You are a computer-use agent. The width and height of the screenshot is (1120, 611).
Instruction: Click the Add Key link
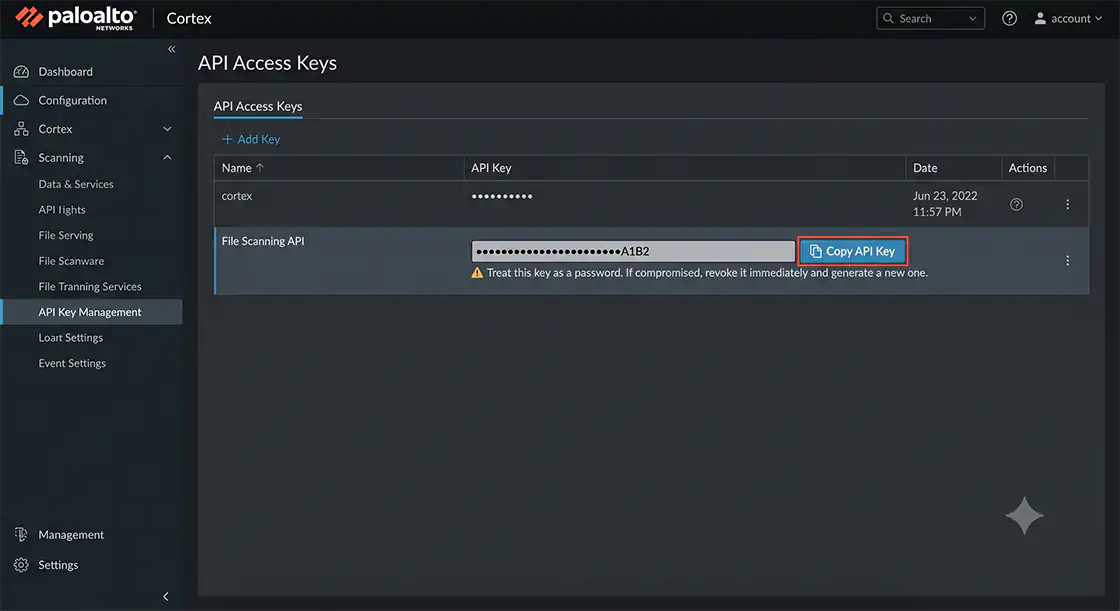pyautogui.click(x=251, y=139)
